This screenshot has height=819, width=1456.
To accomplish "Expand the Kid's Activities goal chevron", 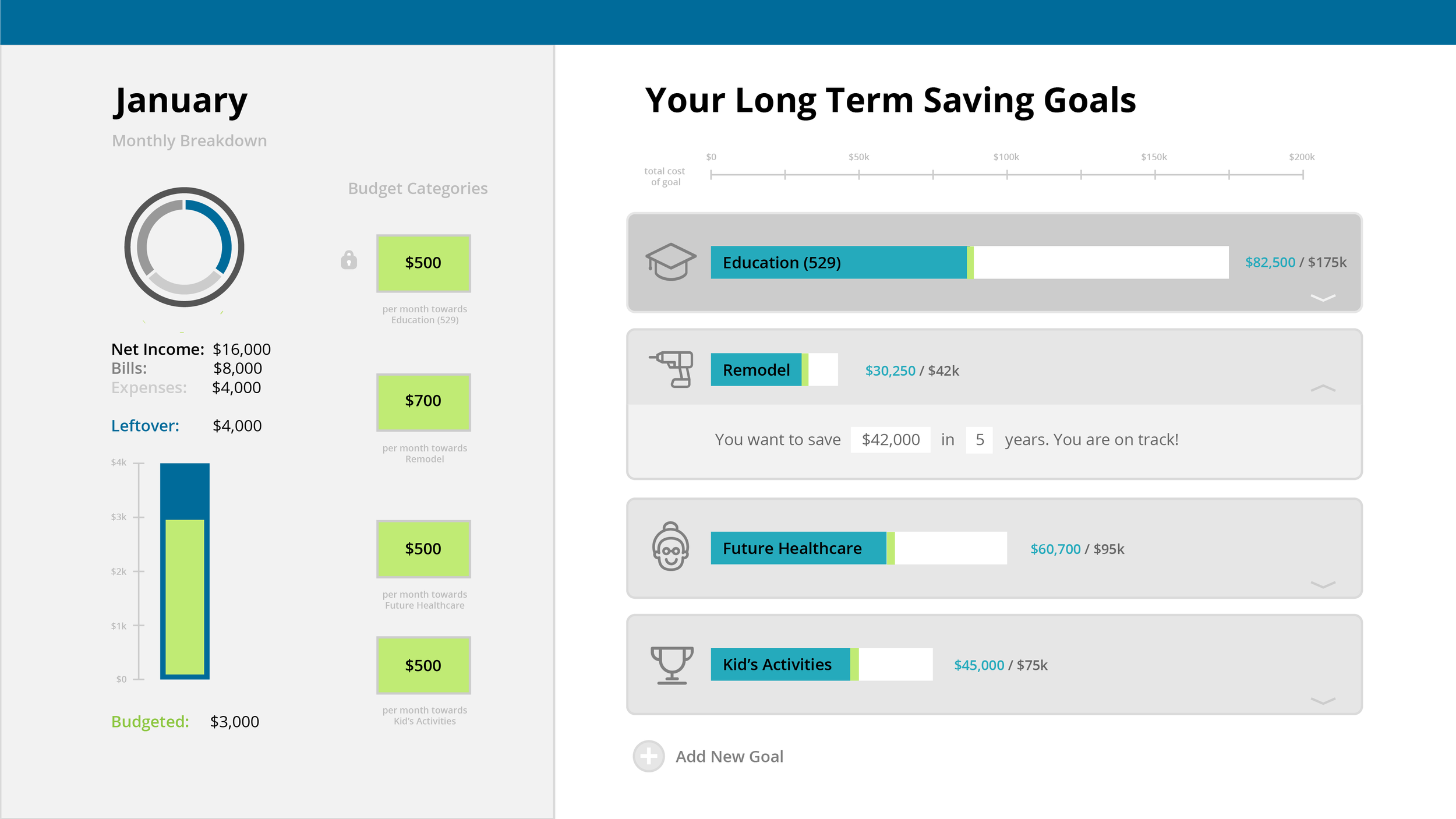I will pyautogui.click(x=1323, y=701).
